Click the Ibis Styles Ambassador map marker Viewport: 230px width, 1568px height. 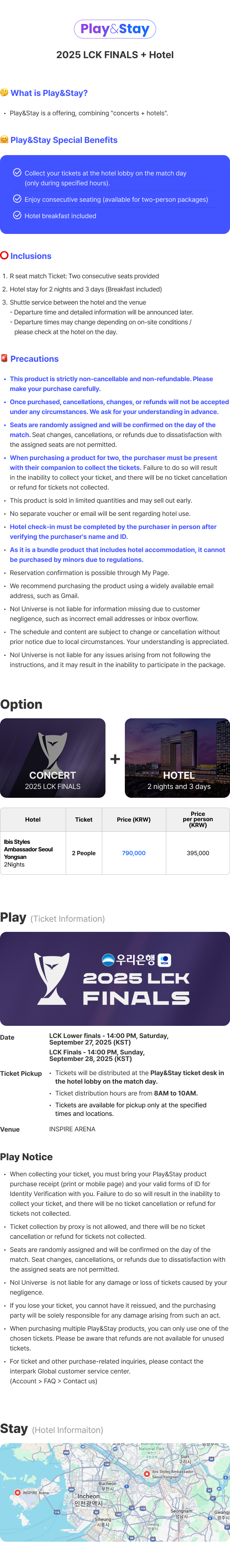pyautogui.click(x=147, y=1474)
